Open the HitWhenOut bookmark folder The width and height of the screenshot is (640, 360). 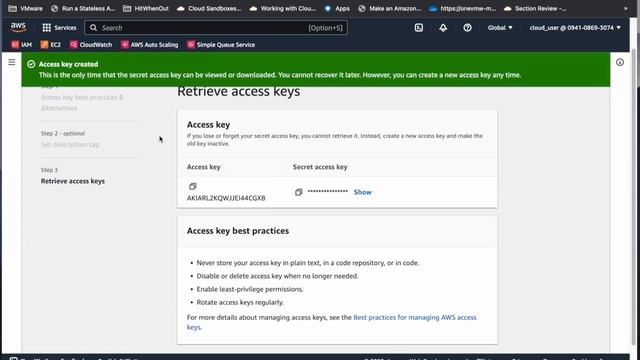coord(146,8)
